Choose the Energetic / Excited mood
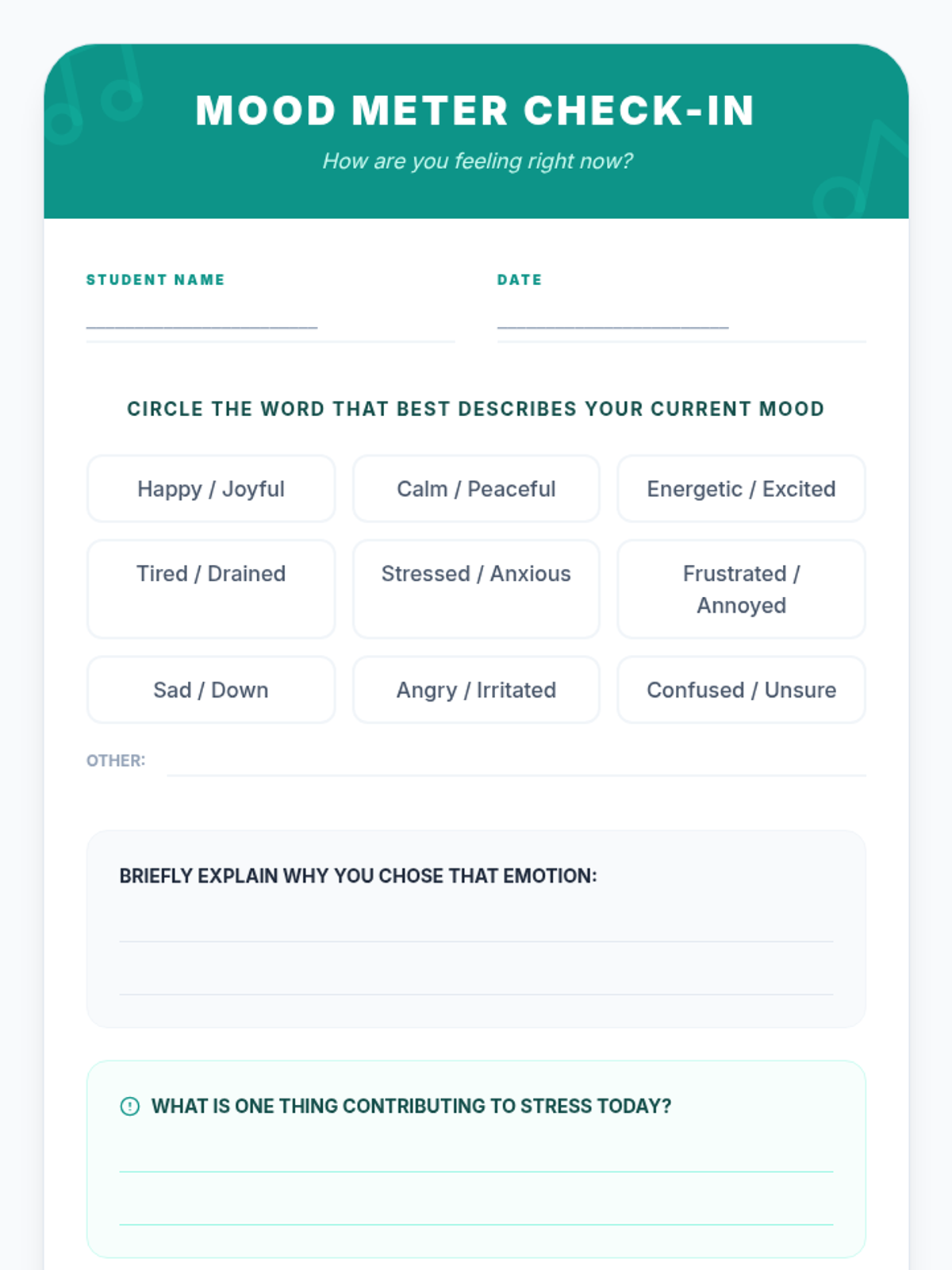This screenshot has width=952, height=1270. 741,489
